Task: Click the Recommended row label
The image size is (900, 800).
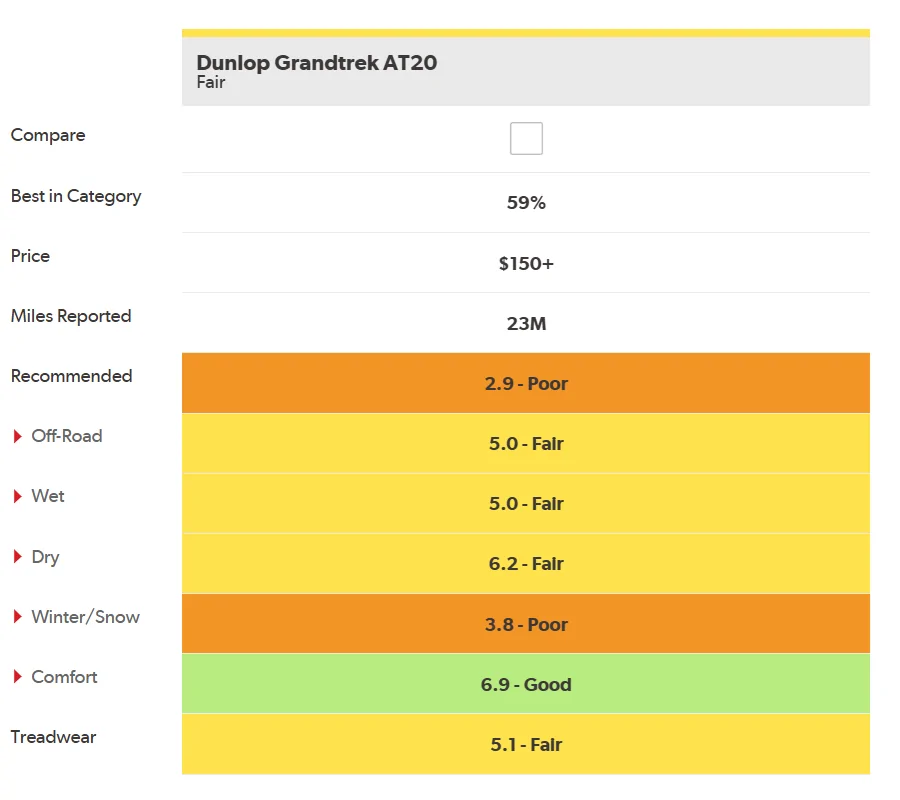Action: click(x=72, y=376)
